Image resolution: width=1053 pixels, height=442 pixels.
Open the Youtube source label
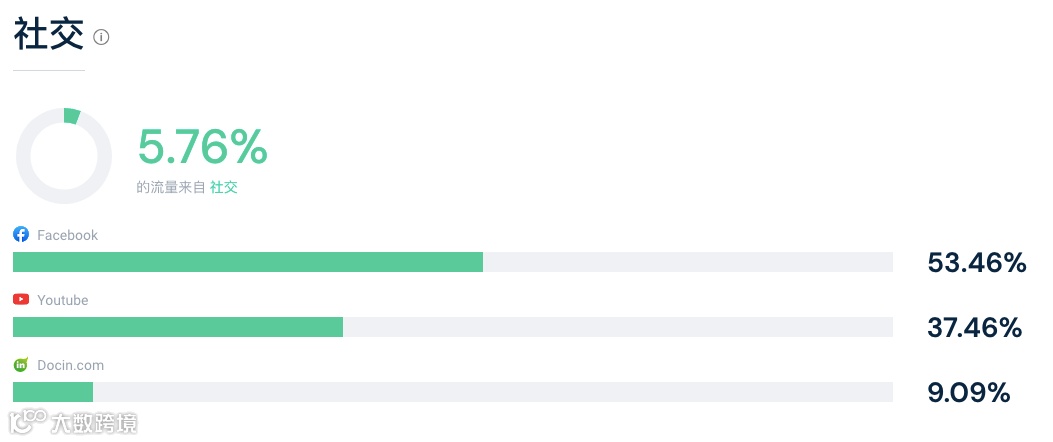point(62,300)
